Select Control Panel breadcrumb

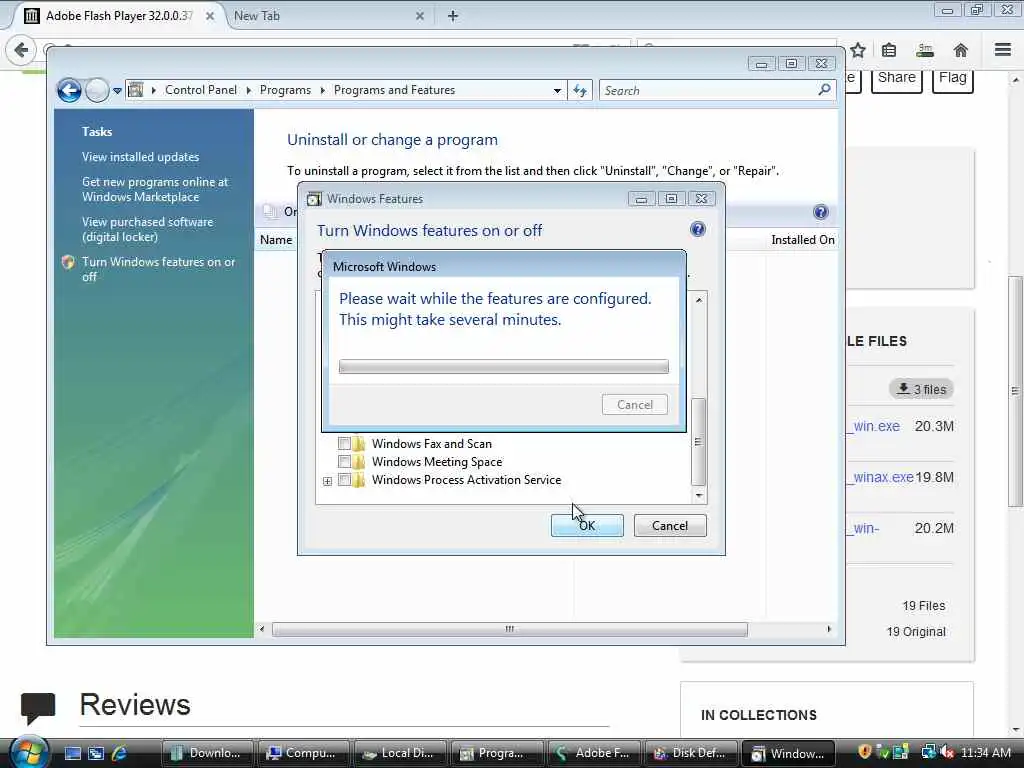[200, 90]
